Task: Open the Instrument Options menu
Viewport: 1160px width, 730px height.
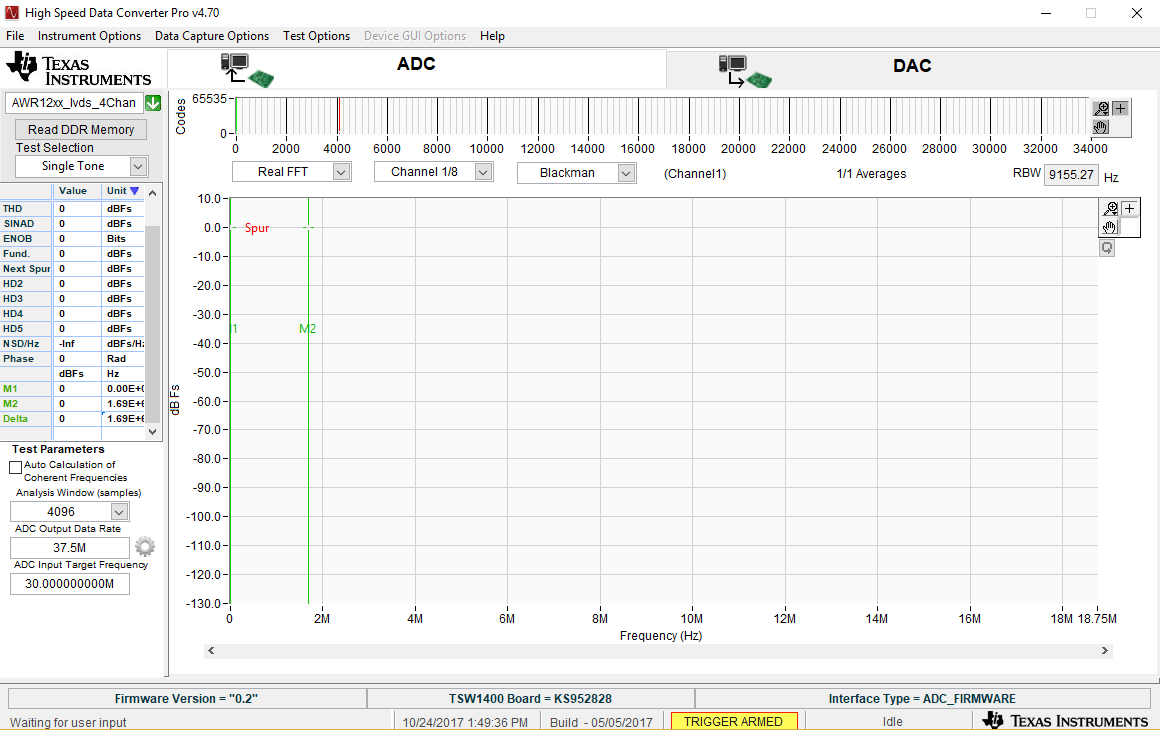Action: point(89,36)
